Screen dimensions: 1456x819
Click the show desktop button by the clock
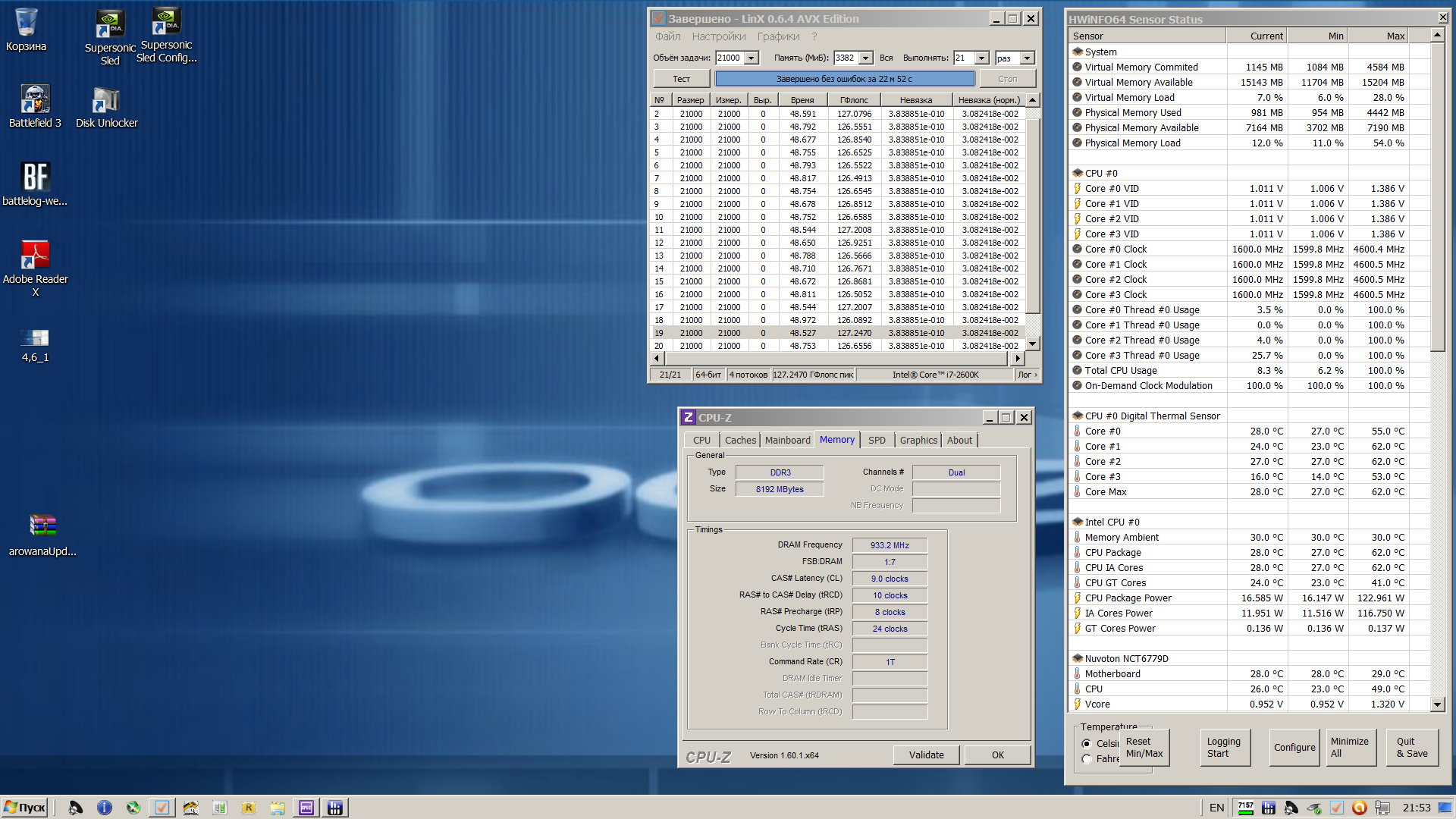point(1445,808)
